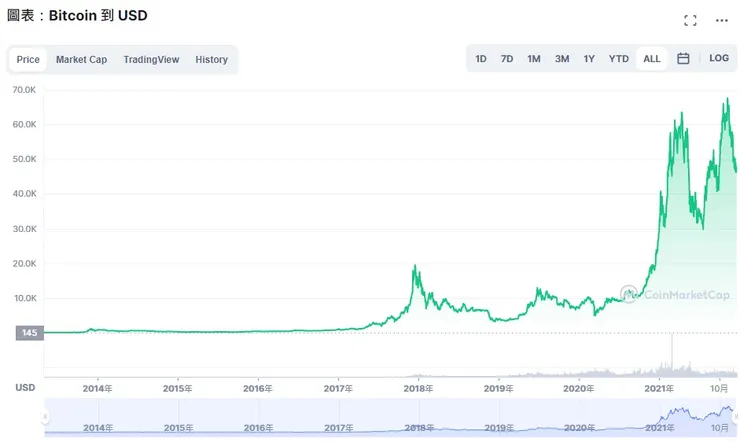Switch to the Market Cap tab
Image resolution: width=740 pixels, height=442 pixels.
click(81, 60)
